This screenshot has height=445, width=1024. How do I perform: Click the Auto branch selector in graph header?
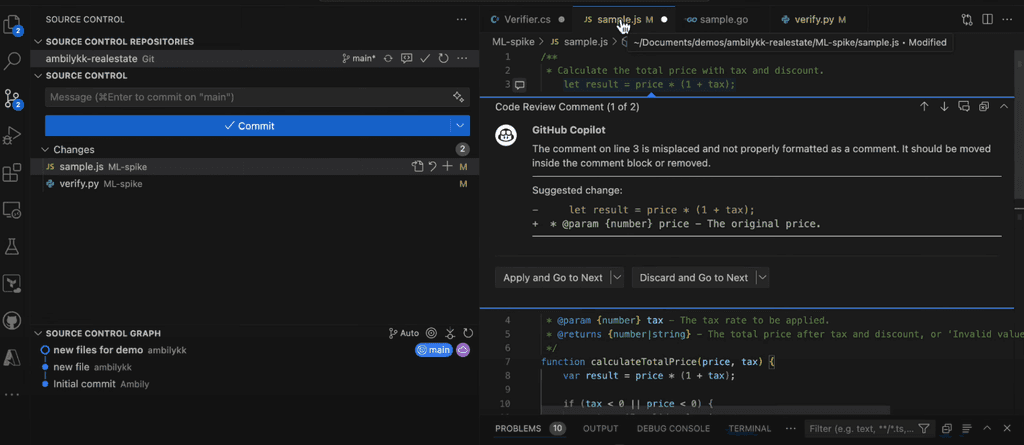(x=404, y=333)
